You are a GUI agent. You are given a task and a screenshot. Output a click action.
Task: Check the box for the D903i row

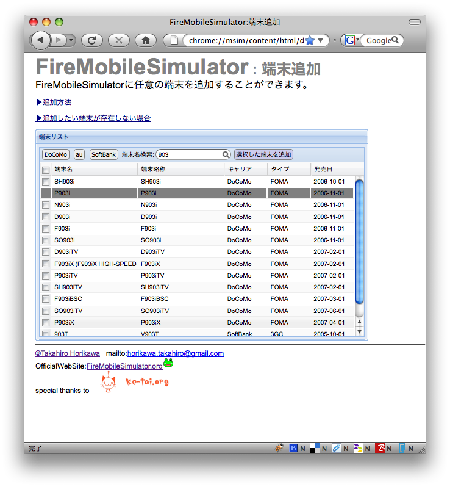(x=46, y=217)
